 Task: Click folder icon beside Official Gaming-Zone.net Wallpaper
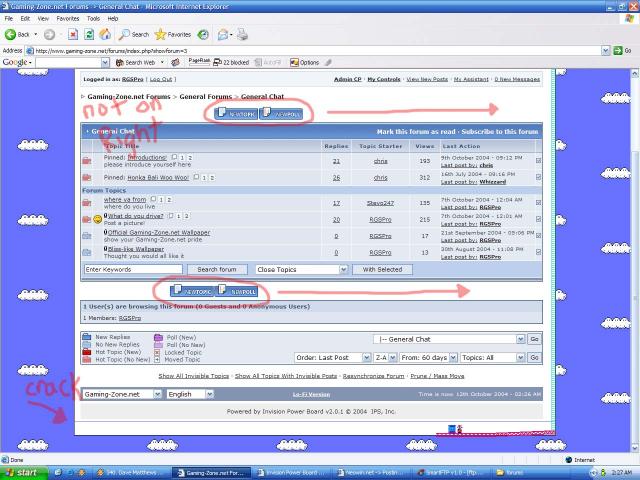coord(87,236)
